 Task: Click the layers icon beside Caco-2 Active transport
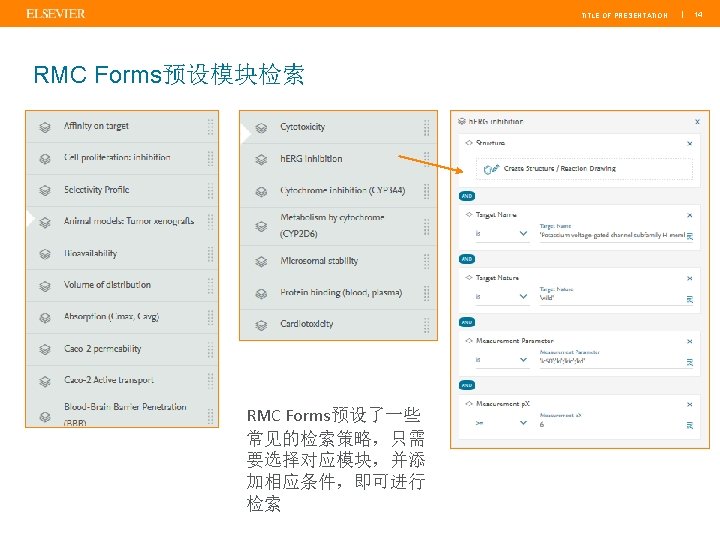click(x=45, y=381)
